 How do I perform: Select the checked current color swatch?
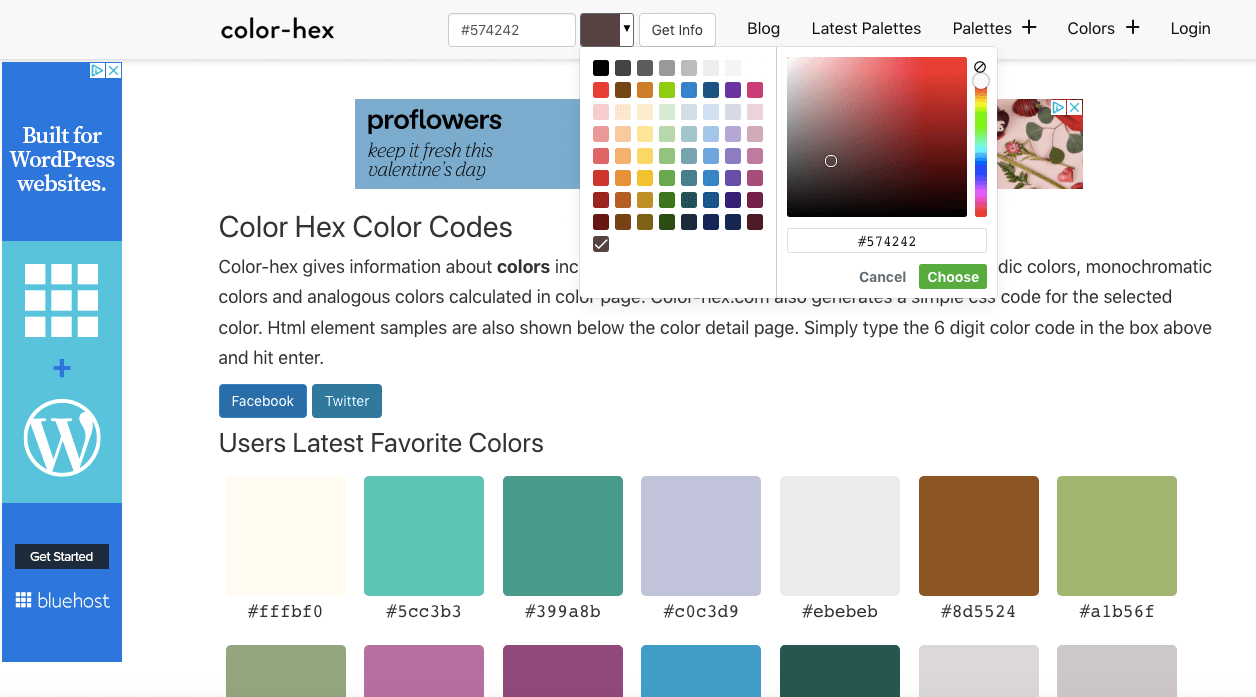[601, 244]
